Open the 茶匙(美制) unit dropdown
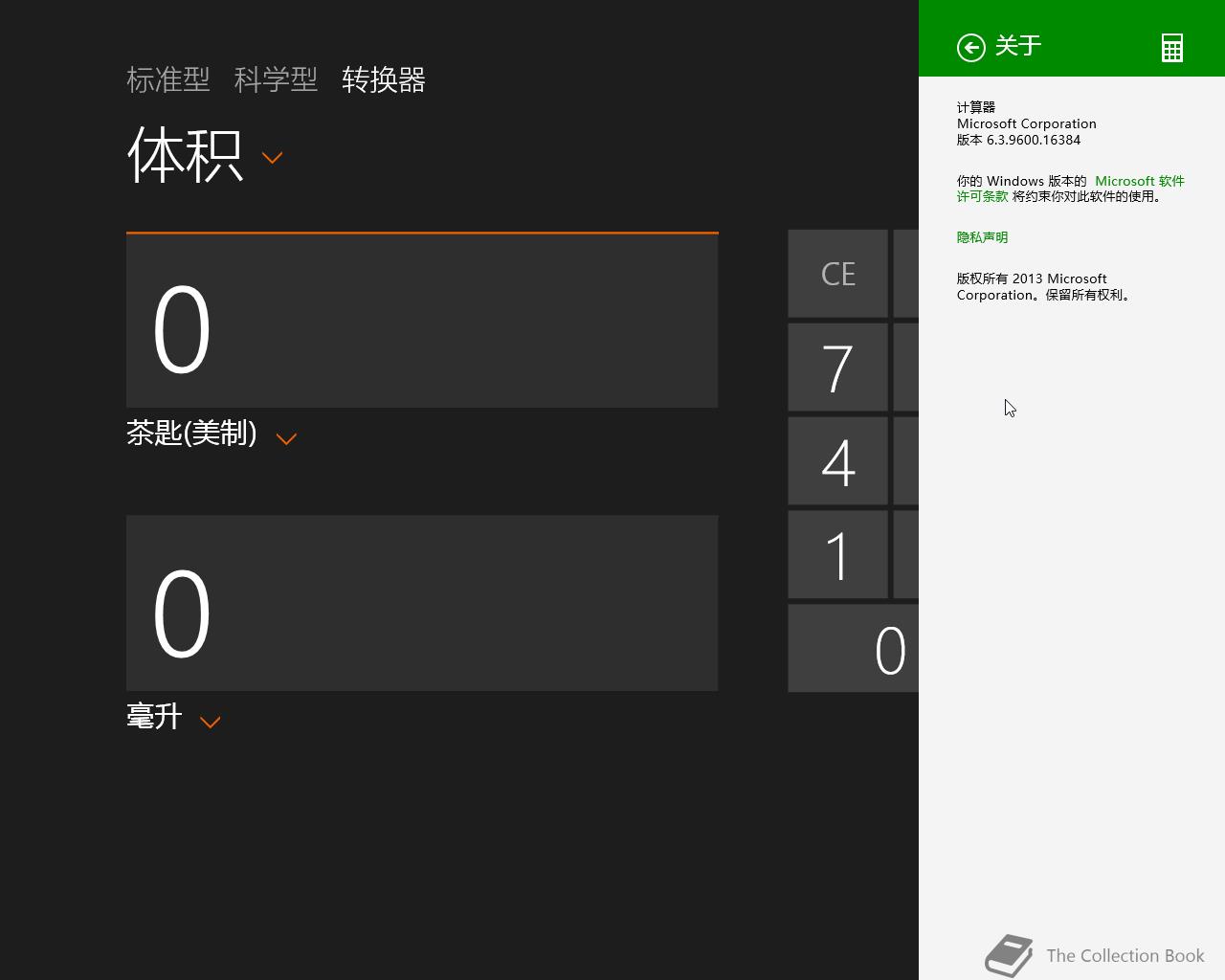This screenshot has height=980, width=1225. click(212, 434)
